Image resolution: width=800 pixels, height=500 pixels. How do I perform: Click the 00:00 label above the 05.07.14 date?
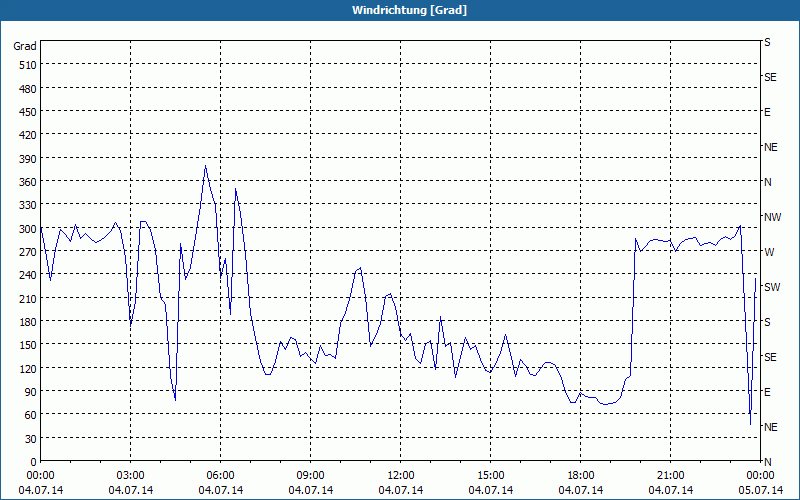[760, 476]
